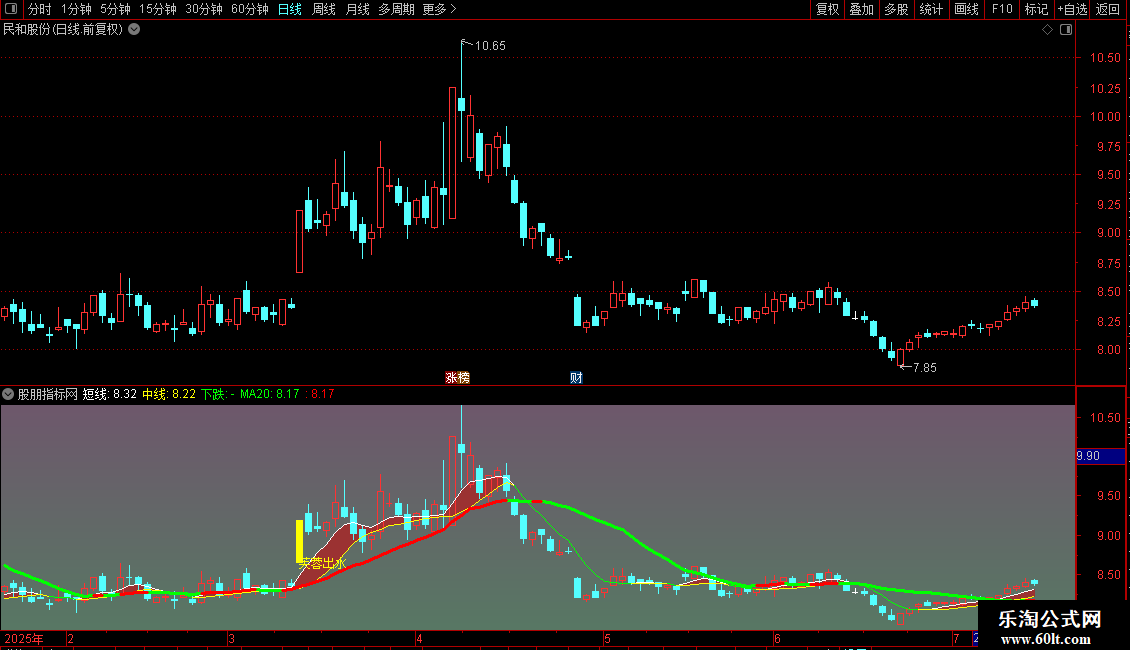Screen dimensions: 1130x650
Task: Activate the 画线 drawing tool
Action: click(x=966, y=9)
